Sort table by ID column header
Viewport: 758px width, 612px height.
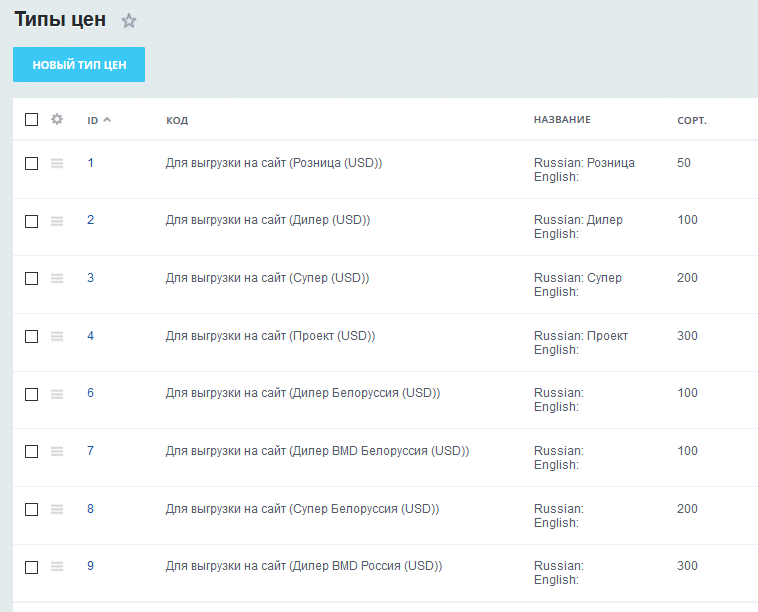coord(93,120)
